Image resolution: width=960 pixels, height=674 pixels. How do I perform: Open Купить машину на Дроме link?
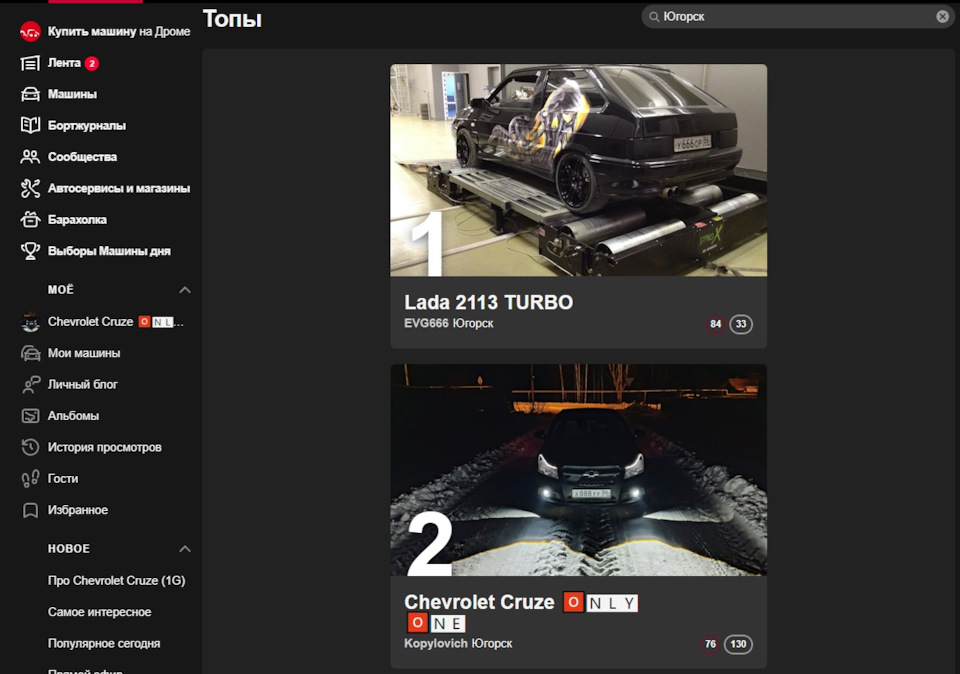tap(119, 31)
